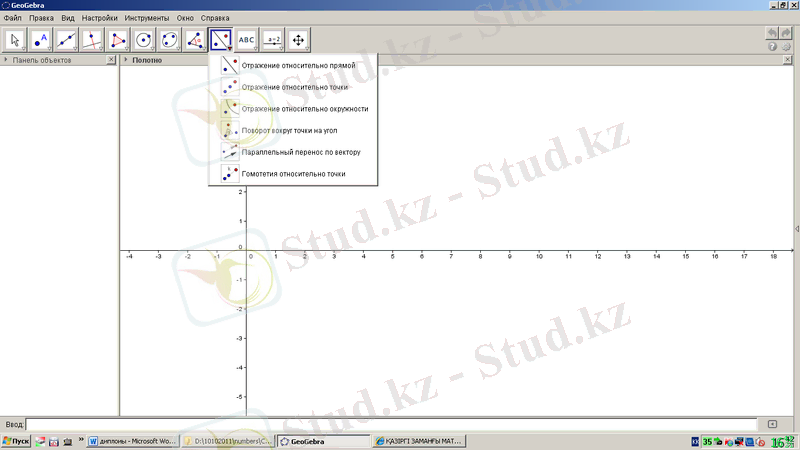The image size is (800, 450).
Task: Select the Ellipse conic tool
Action: (x=169, y=40)
